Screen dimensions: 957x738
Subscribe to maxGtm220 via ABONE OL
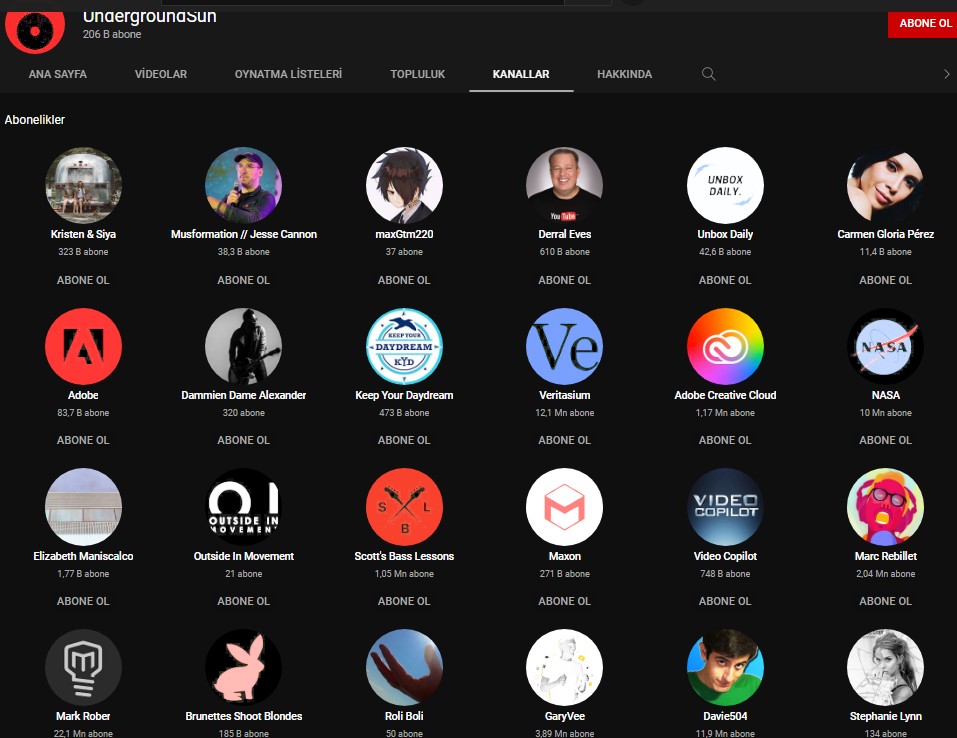[x=404, y=280]
